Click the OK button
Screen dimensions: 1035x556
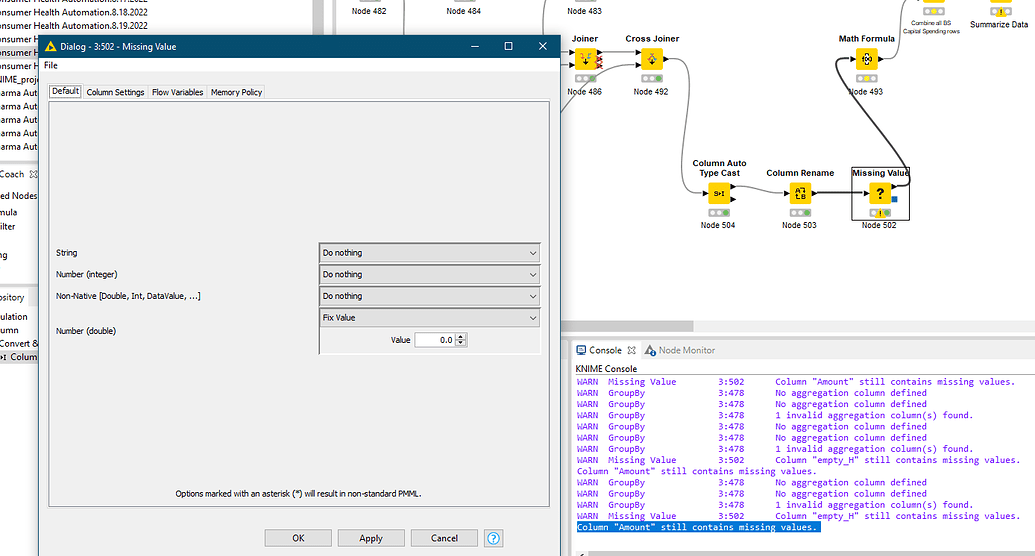298,538
